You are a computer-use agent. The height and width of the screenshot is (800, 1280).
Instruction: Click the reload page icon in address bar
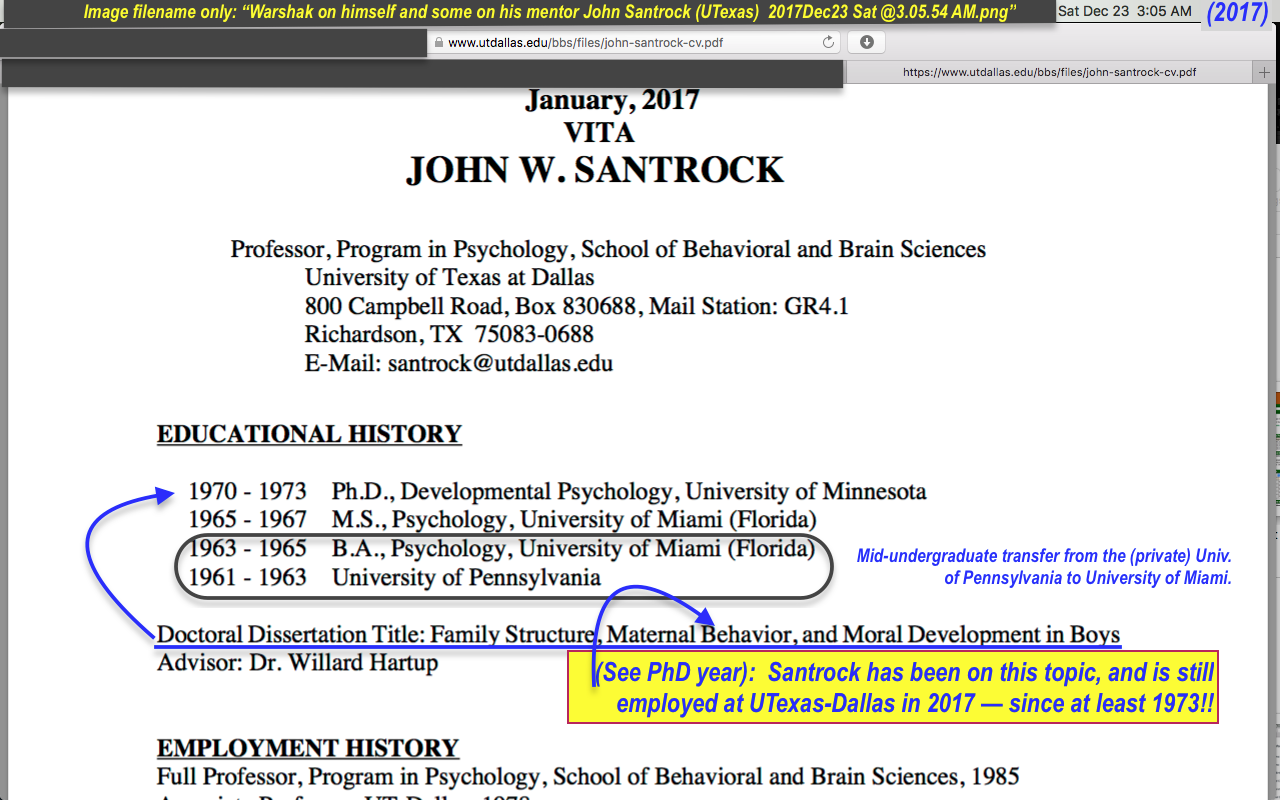[828, 42]
